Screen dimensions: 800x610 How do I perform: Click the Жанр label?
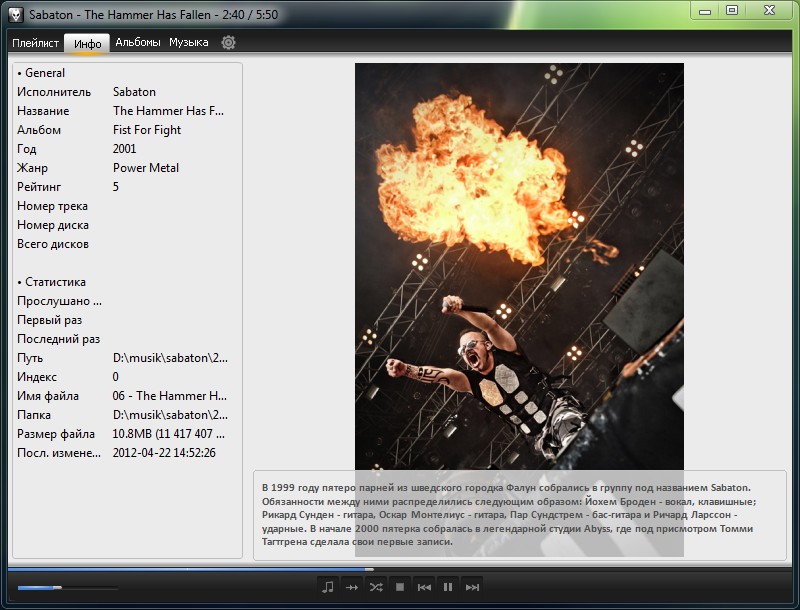pyautogui.click(x=32, y=168)
